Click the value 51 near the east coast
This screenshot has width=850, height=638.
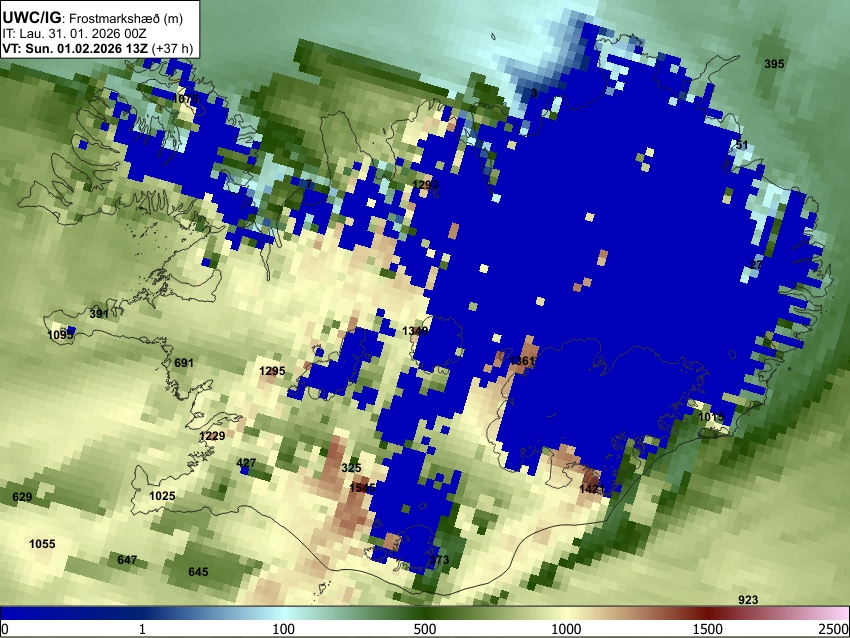coord(742,145)
